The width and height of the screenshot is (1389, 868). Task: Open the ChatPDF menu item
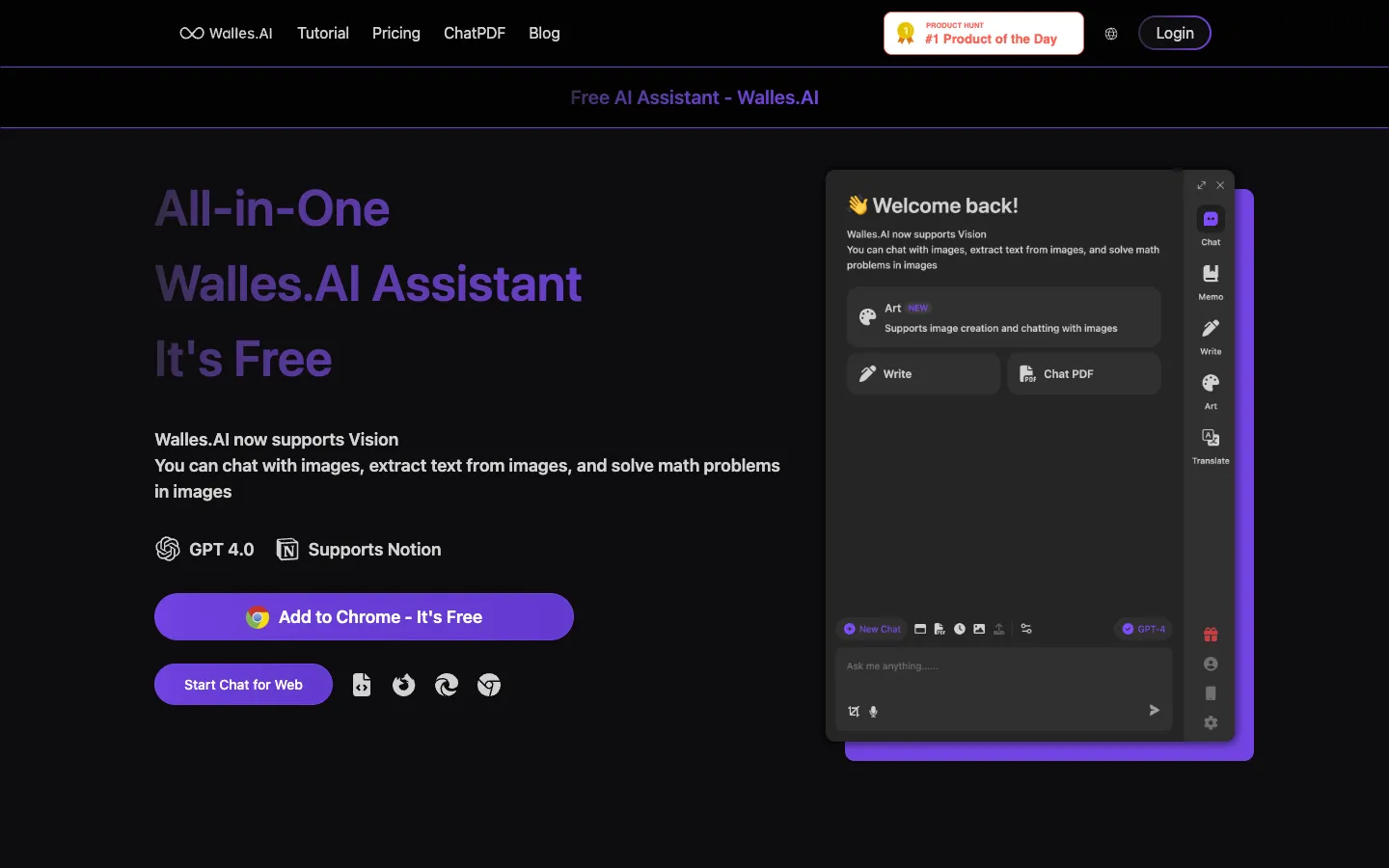coord(475,33)
